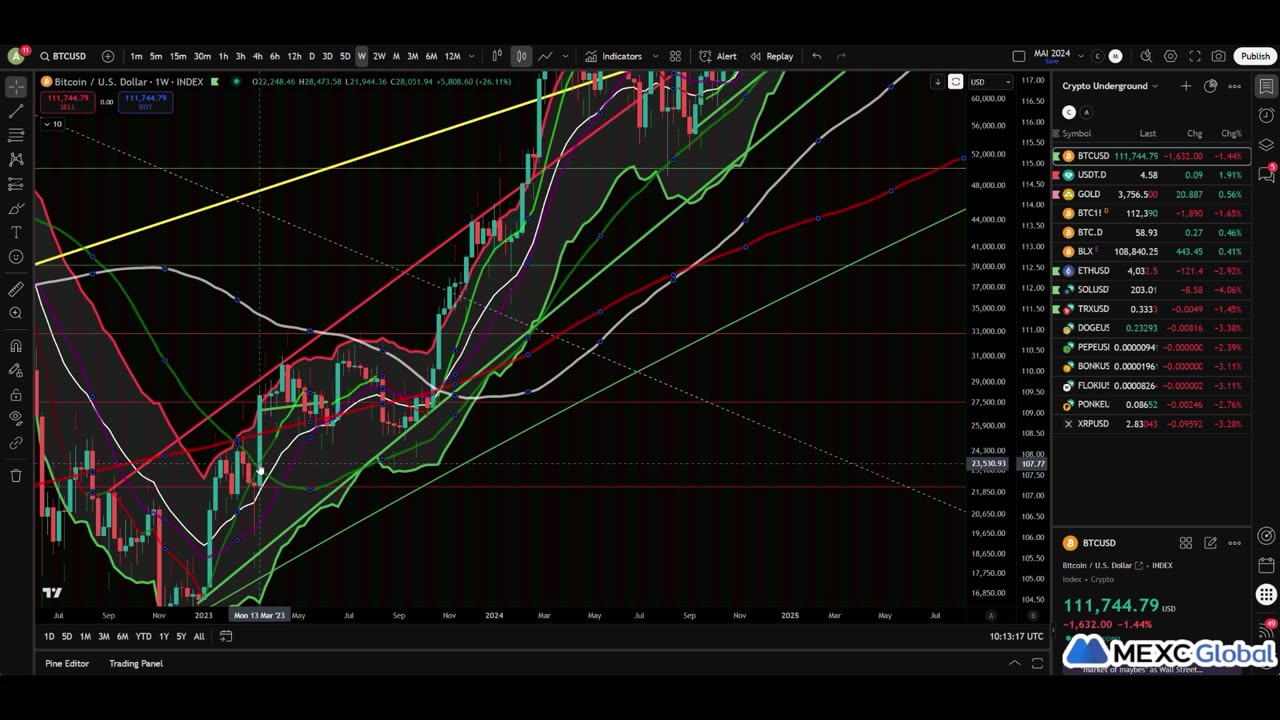Select ETHUSD in the watchlist
This screenshot has height=720, width=1280.
[1152, 271]
